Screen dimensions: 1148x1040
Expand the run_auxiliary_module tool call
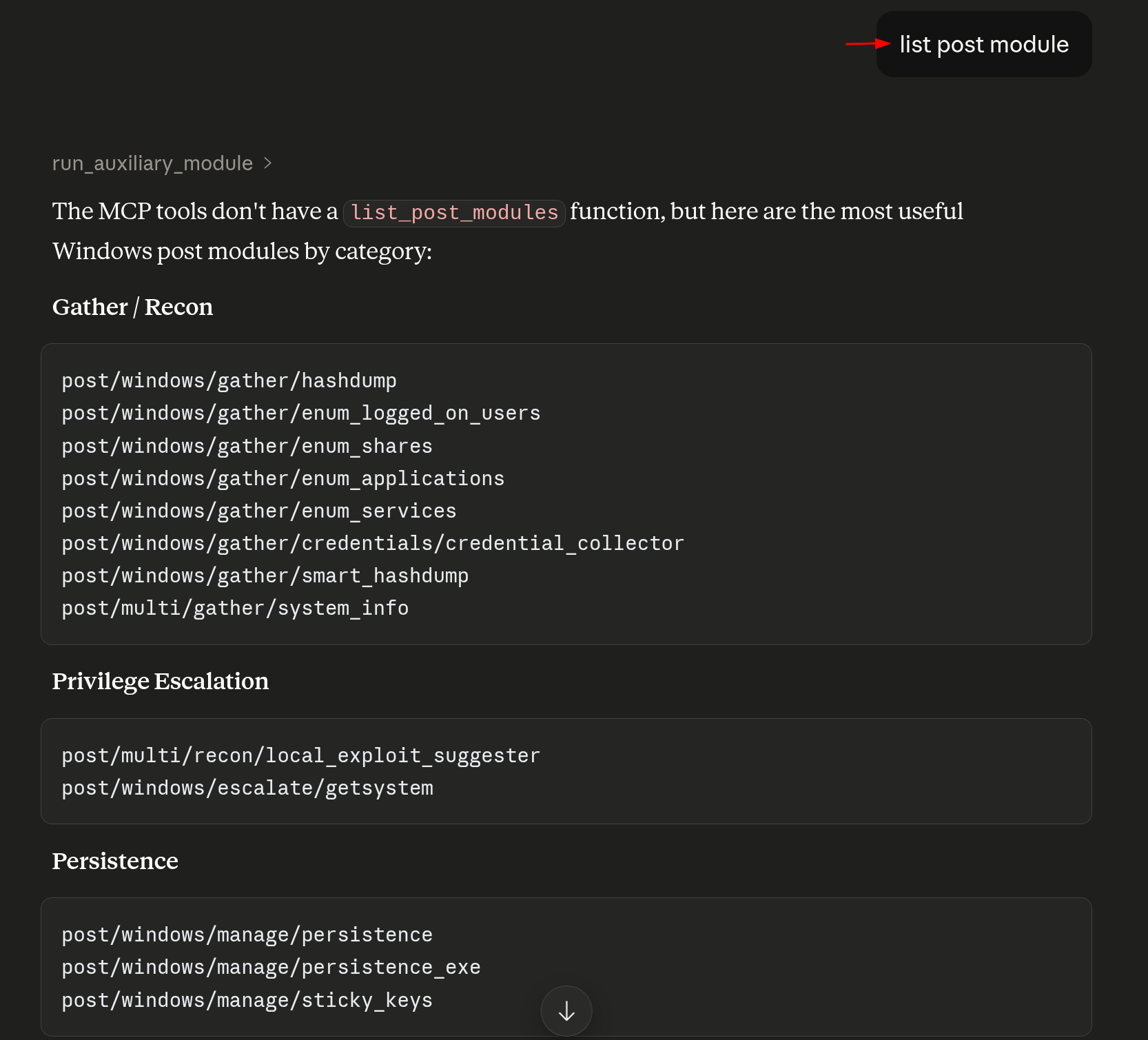pos(162,163)
